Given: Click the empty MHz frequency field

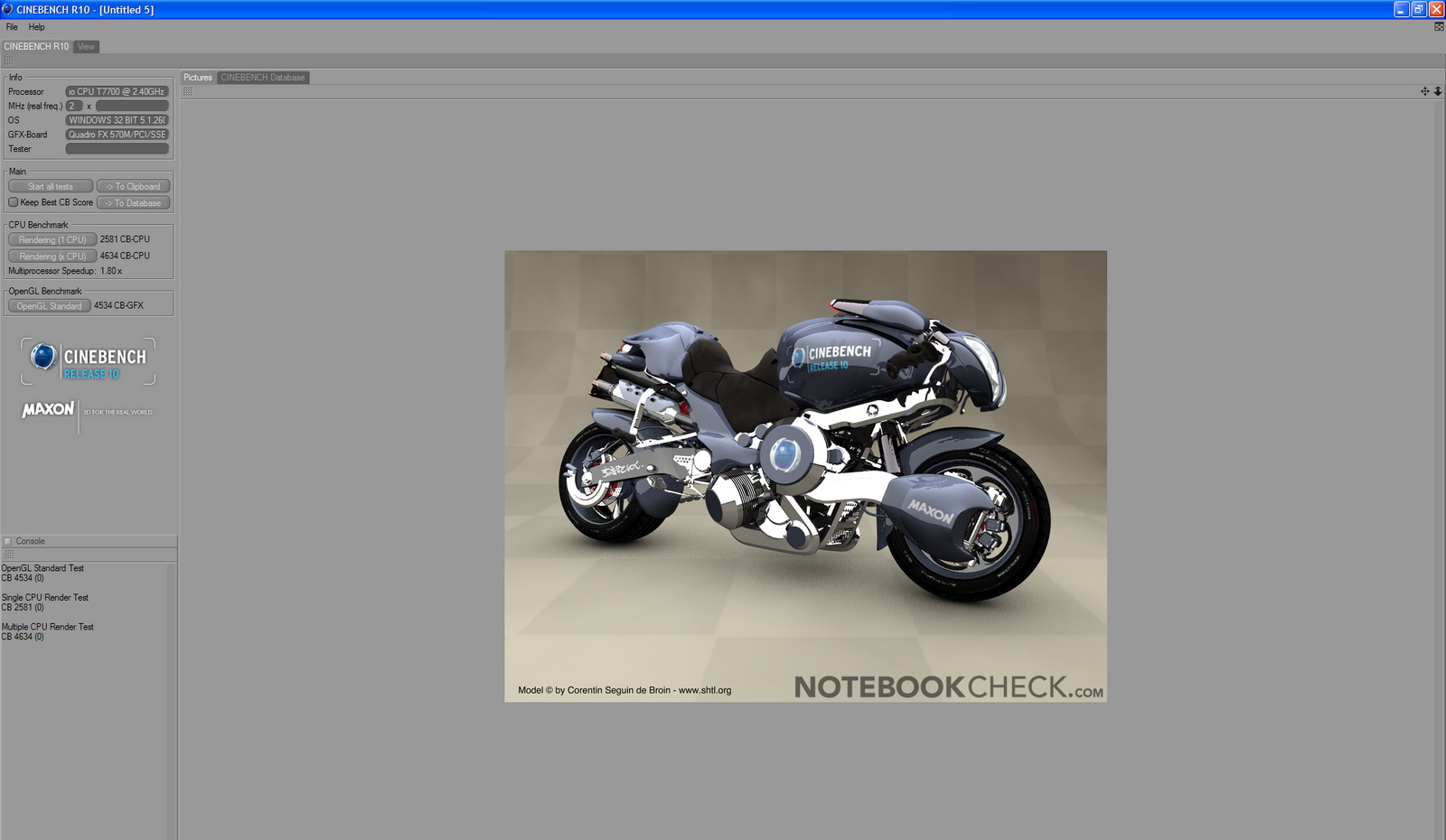Looking at the screenshot, I should click(x=132, y=107).
